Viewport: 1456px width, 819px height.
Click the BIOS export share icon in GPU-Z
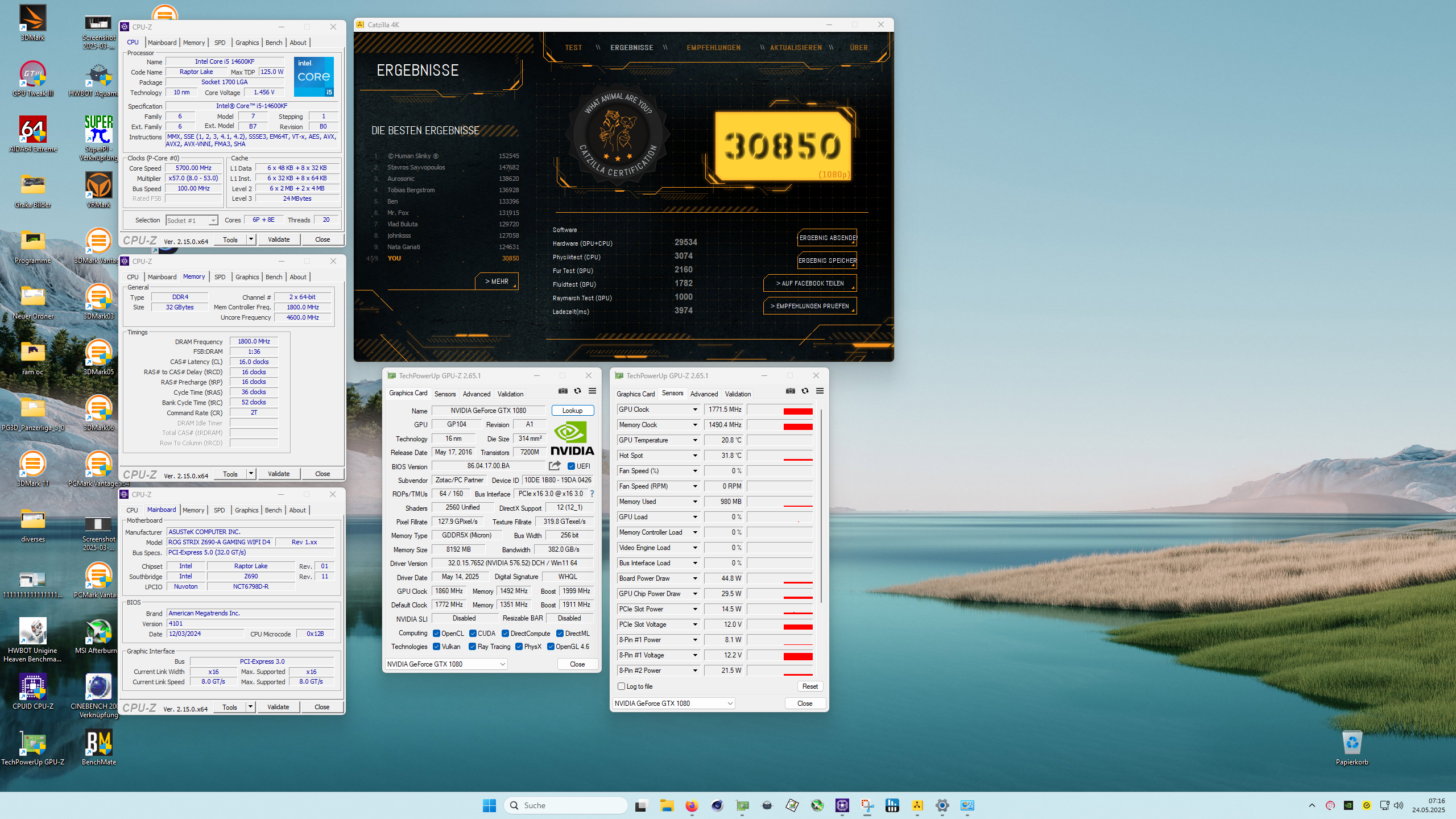pos(555,466)
